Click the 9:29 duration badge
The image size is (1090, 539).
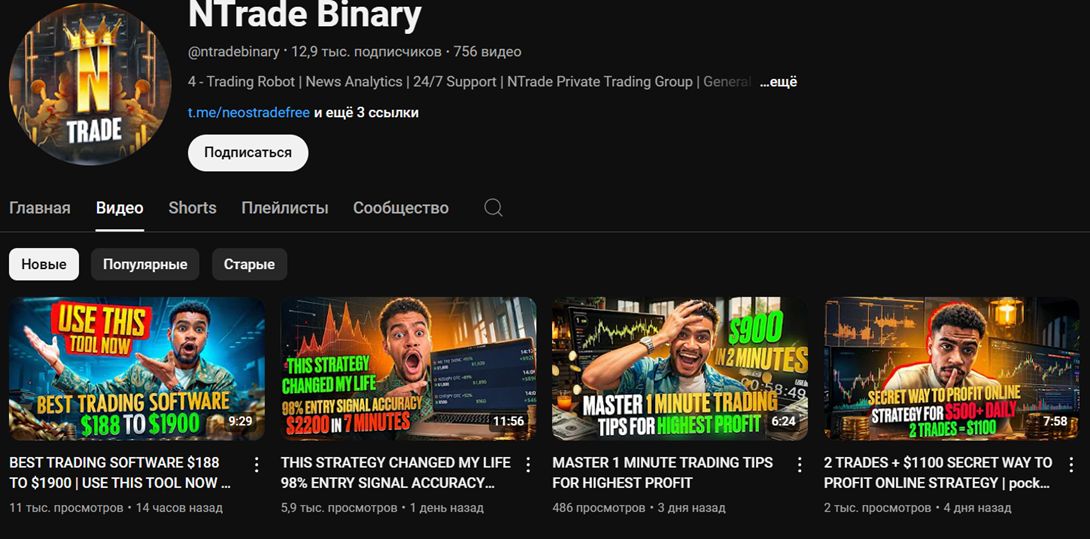tap(240, 421)
